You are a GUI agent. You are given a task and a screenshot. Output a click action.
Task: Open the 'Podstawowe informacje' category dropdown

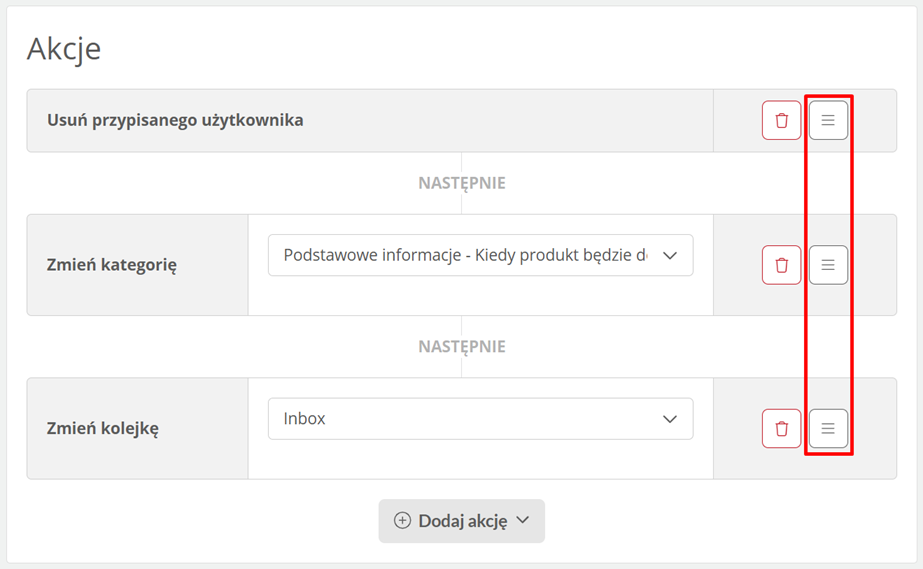(480, 255)
